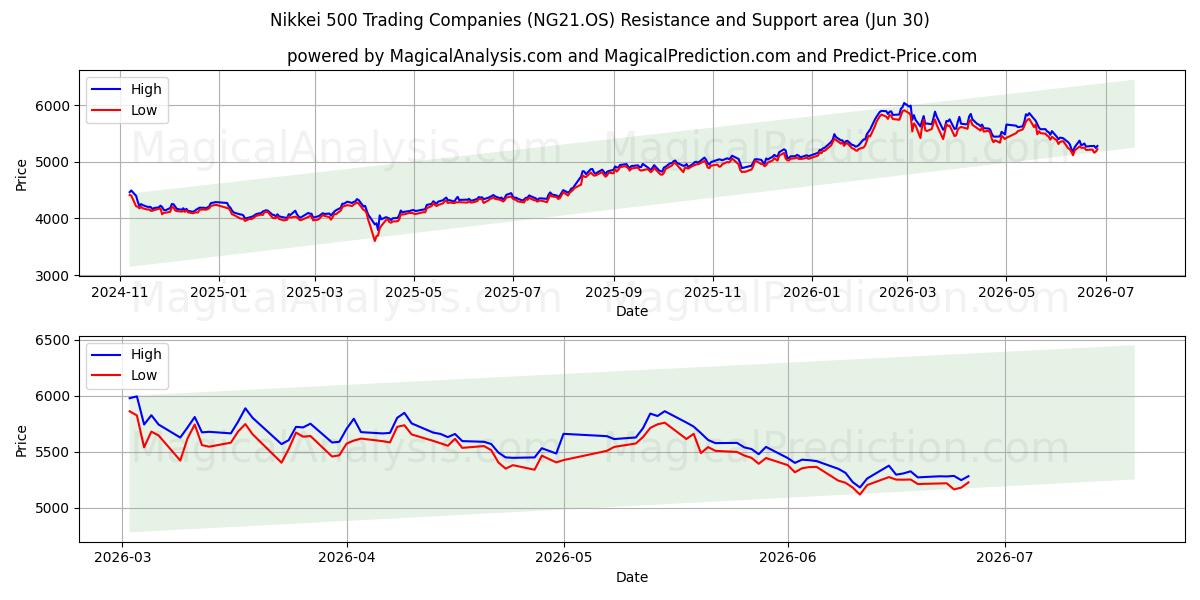Click the '4000' y-axis tick in top chart
This screenshot has height=600, width=1200.
click(x=53, y=219)
